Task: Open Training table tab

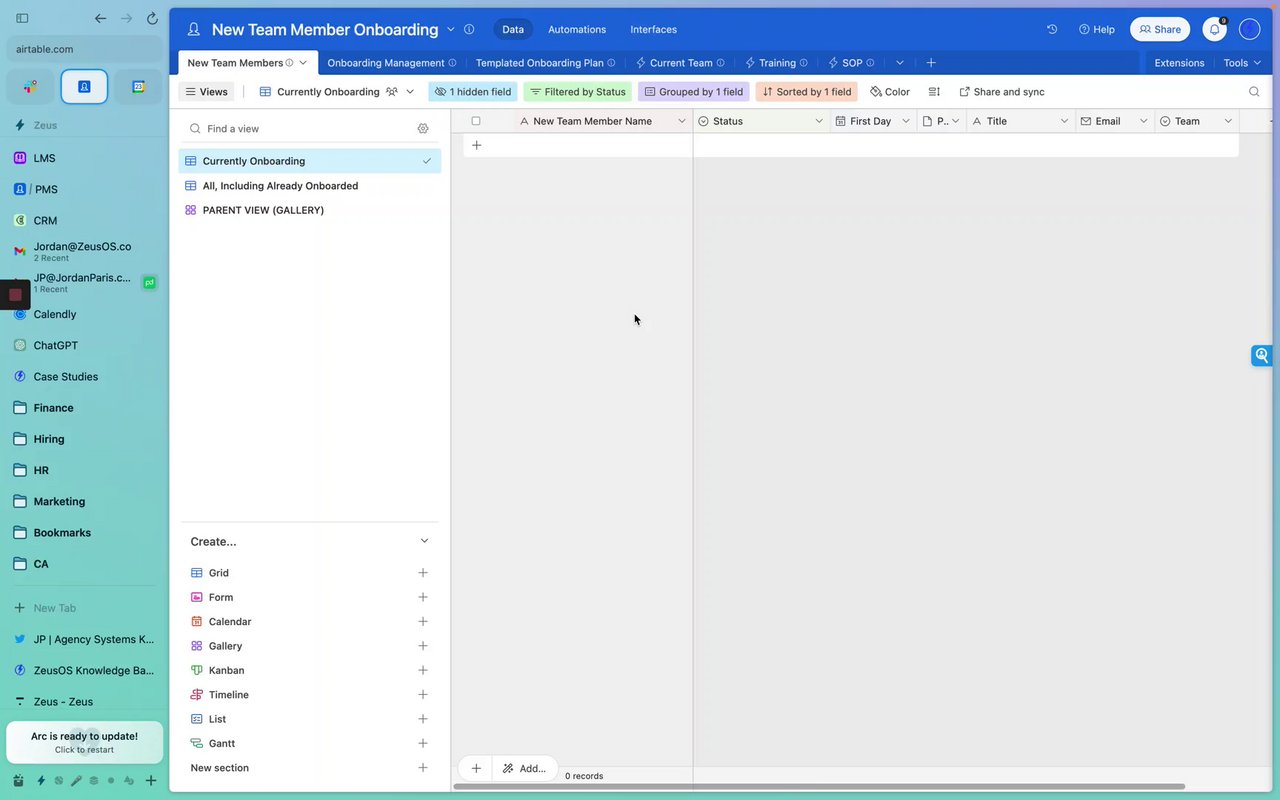Action: [x=777, y=62]
